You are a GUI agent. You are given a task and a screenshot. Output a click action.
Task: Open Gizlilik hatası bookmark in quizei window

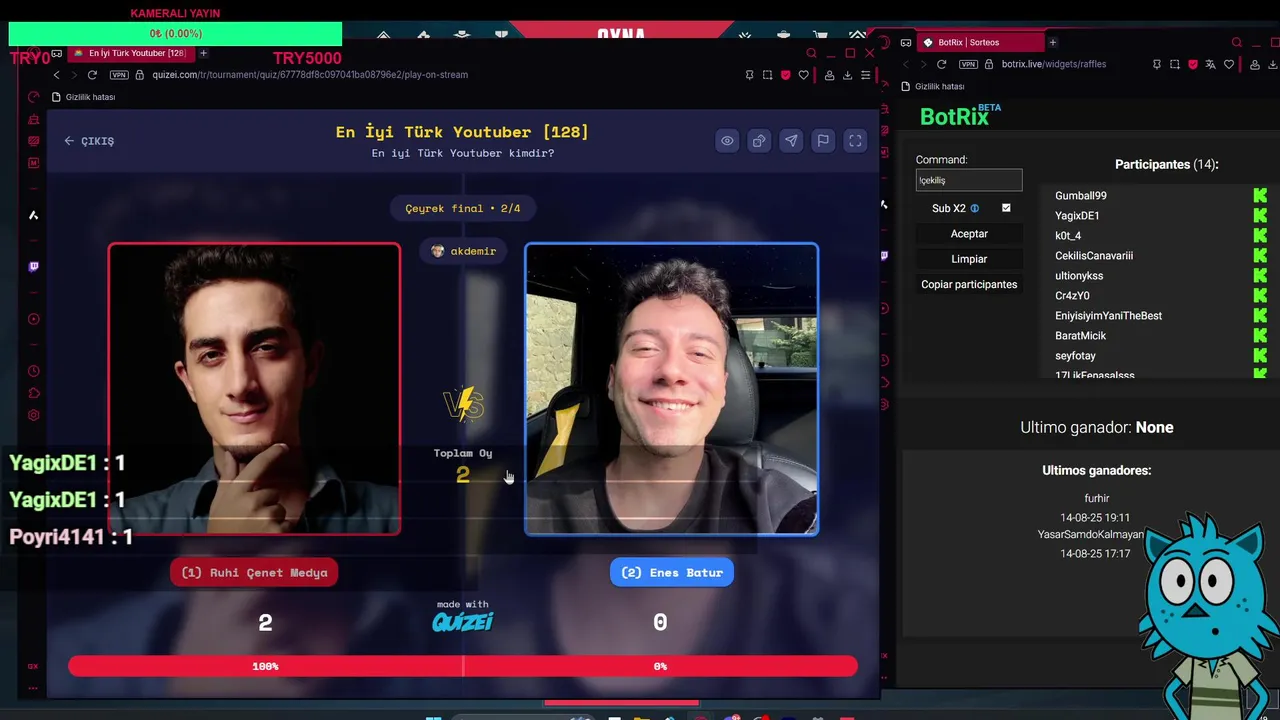coord(84,97)
